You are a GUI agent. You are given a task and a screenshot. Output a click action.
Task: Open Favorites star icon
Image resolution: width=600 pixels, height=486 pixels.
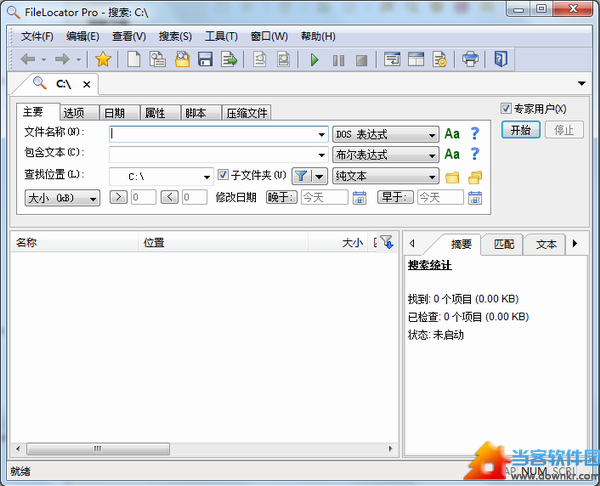click(x=103, y=59)
